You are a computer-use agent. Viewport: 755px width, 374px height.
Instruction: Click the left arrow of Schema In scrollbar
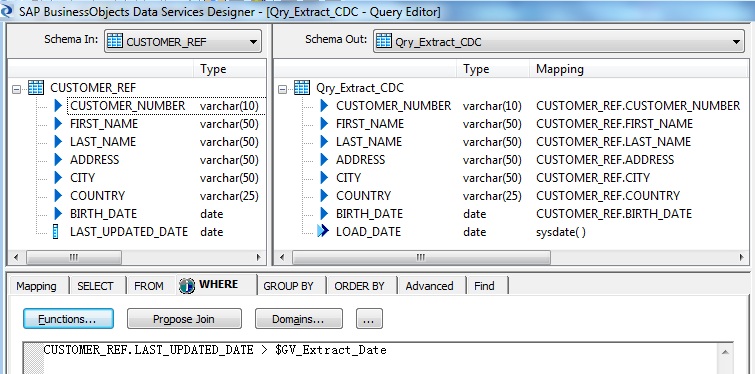pos(16,258)
